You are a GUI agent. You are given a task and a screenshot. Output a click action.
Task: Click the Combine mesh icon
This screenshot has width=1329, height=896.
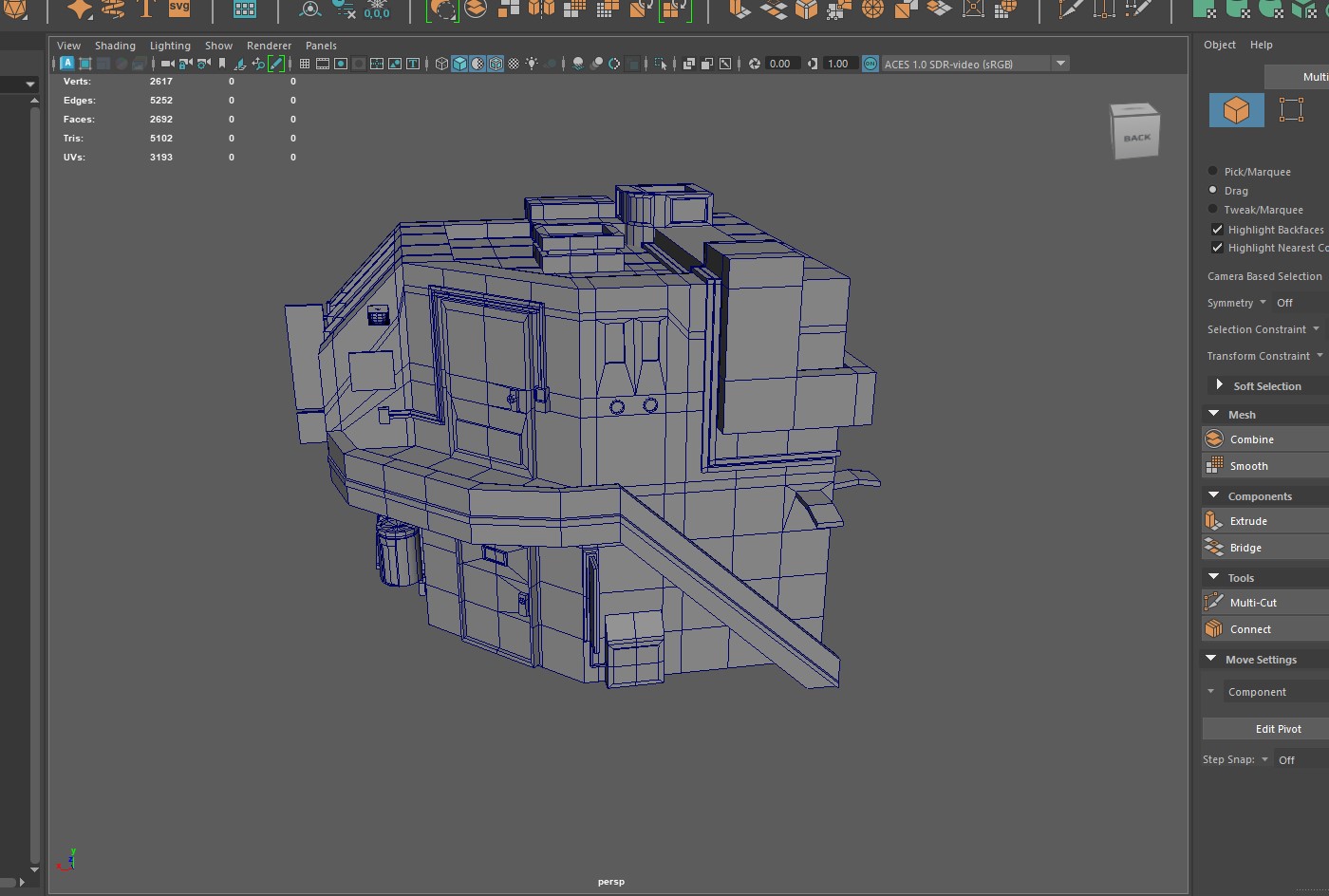(x=1213, y=439)
